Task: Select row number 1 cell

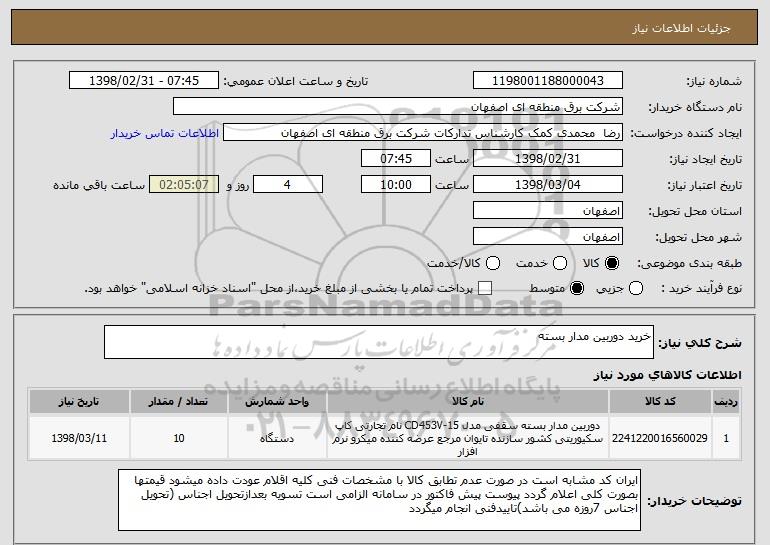Action: [x=726, y=438]
